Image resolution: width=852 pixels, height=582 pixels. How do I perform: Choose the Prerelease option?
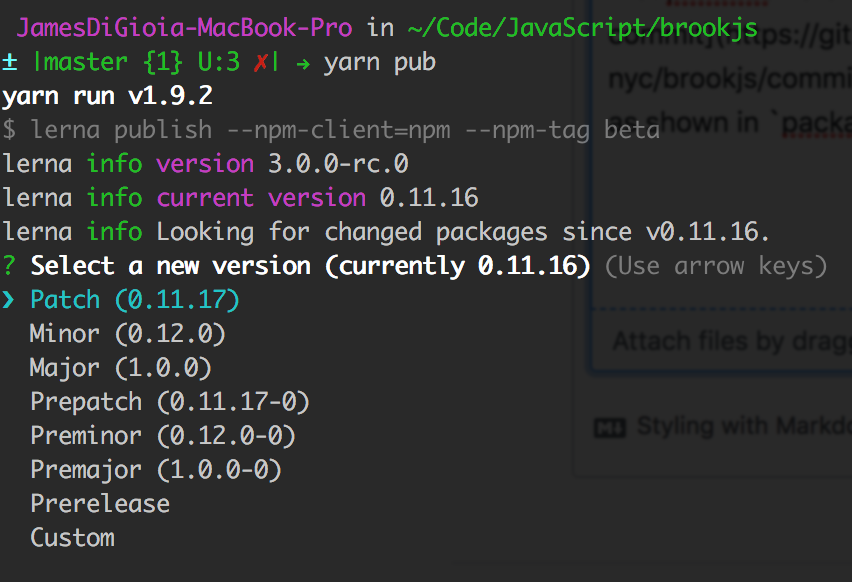click(100, 504)
